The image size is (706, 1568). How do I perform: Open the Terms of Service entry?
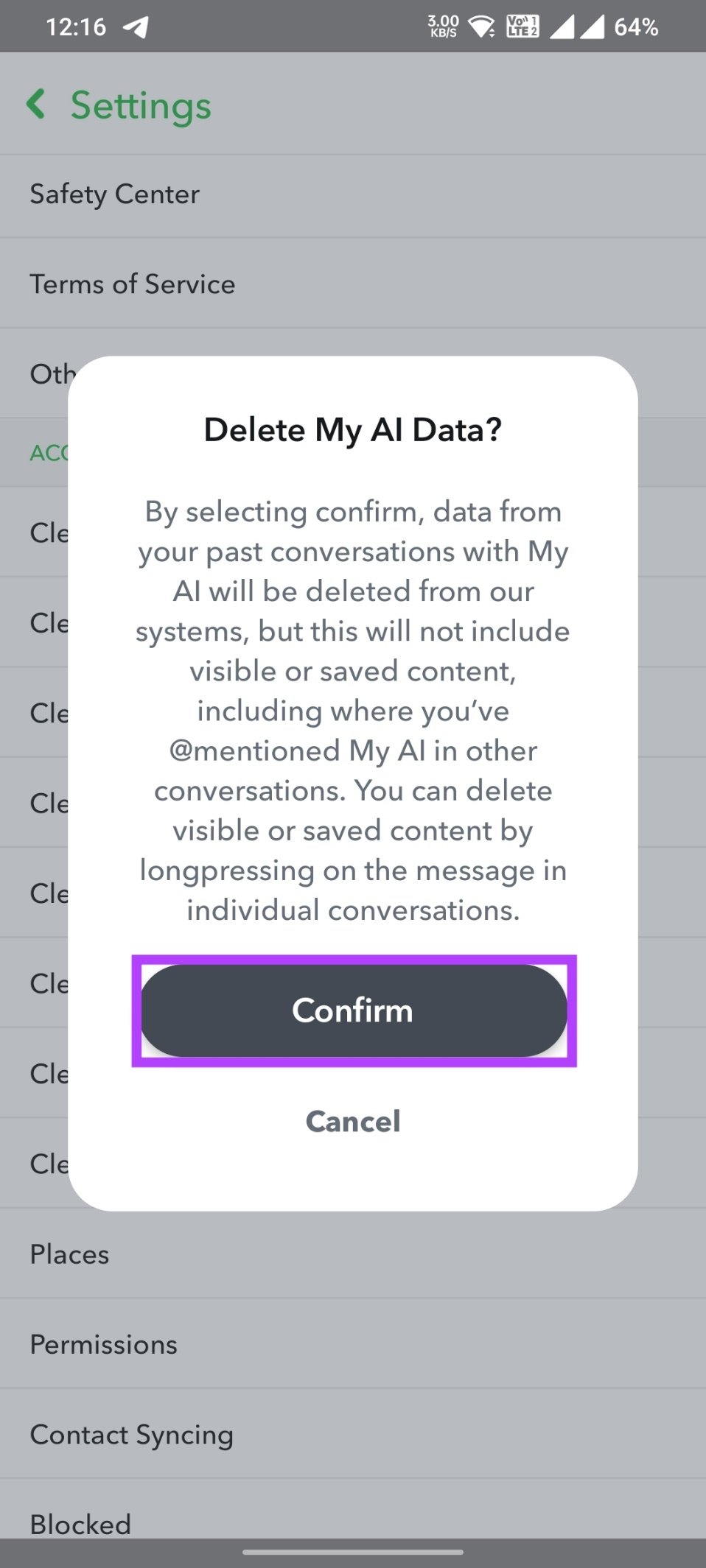coord(133,284)
